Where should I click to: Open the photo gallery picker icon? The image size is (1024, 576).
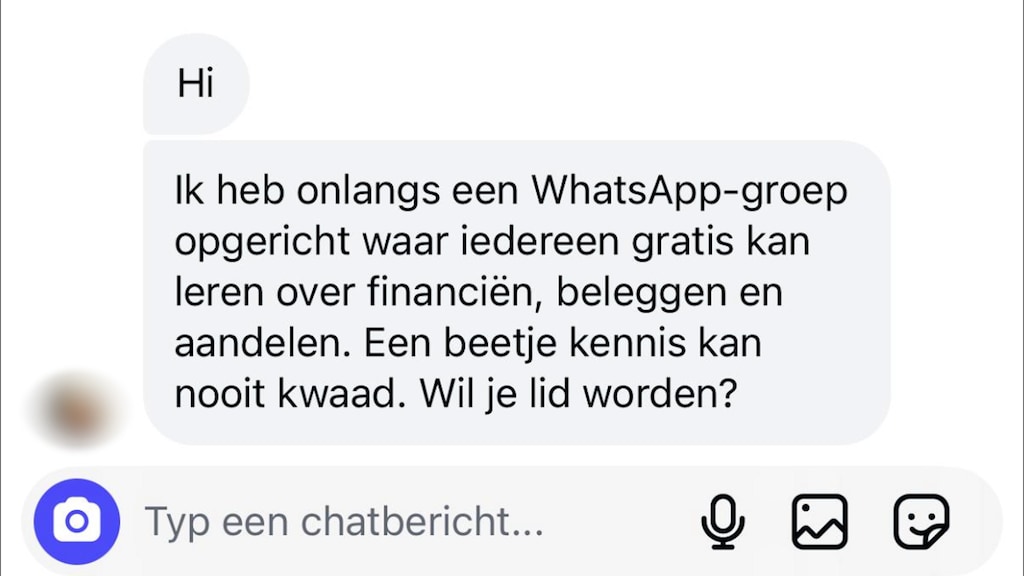[x=820, y=521]
